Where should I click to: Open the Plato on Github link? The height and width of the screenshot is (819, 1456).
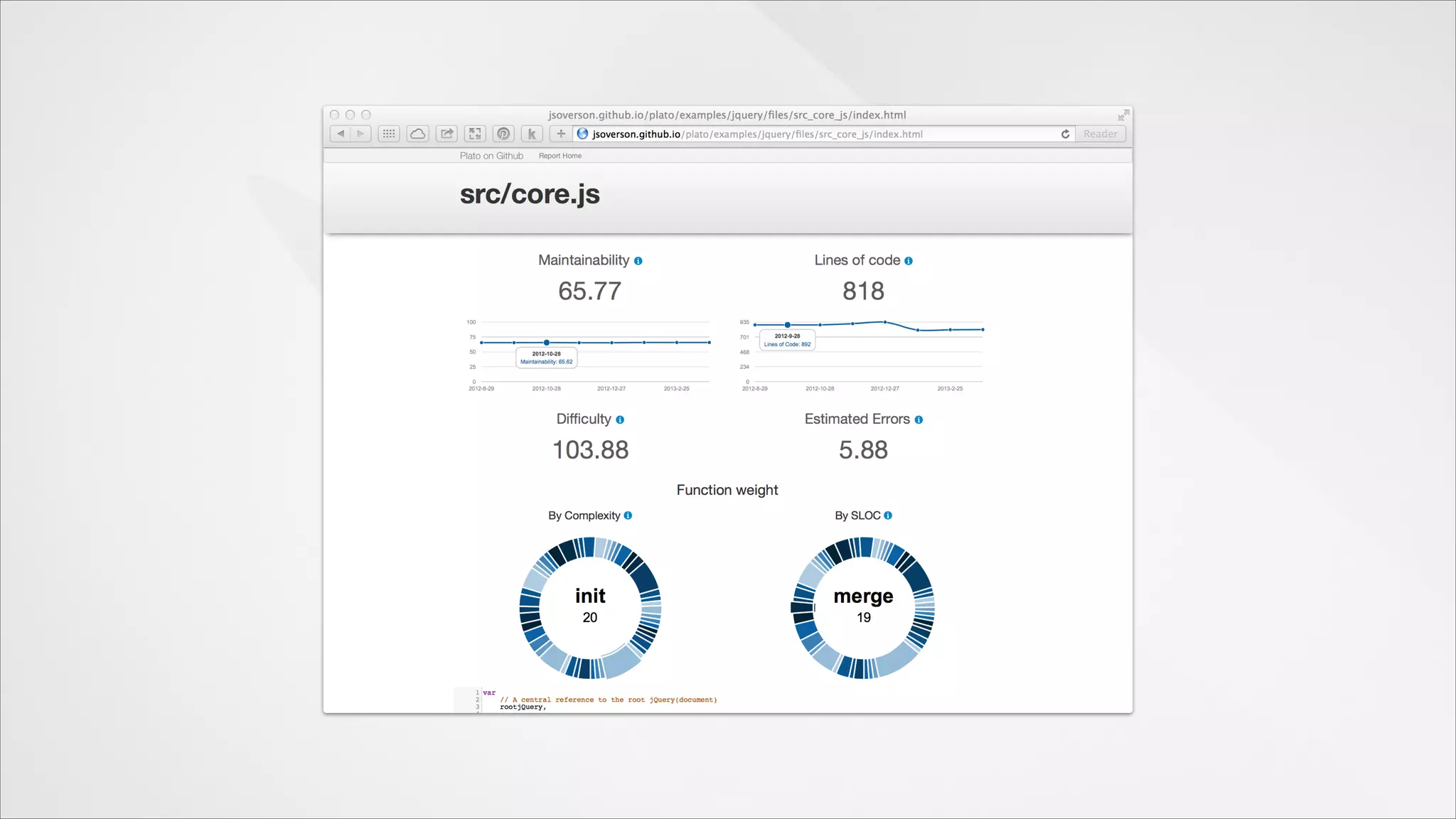491,156
